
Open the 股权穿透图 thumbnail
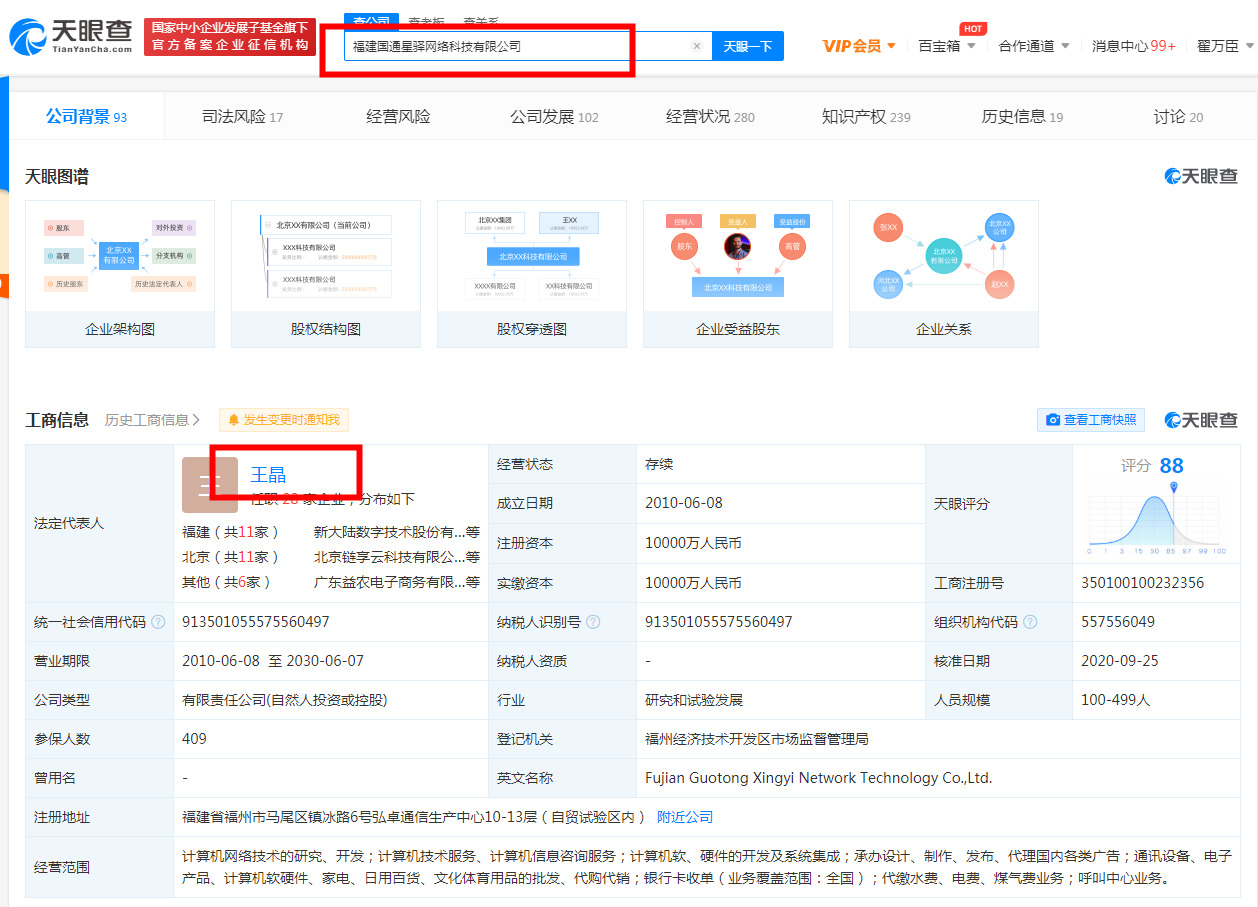[x=532, y=273]
